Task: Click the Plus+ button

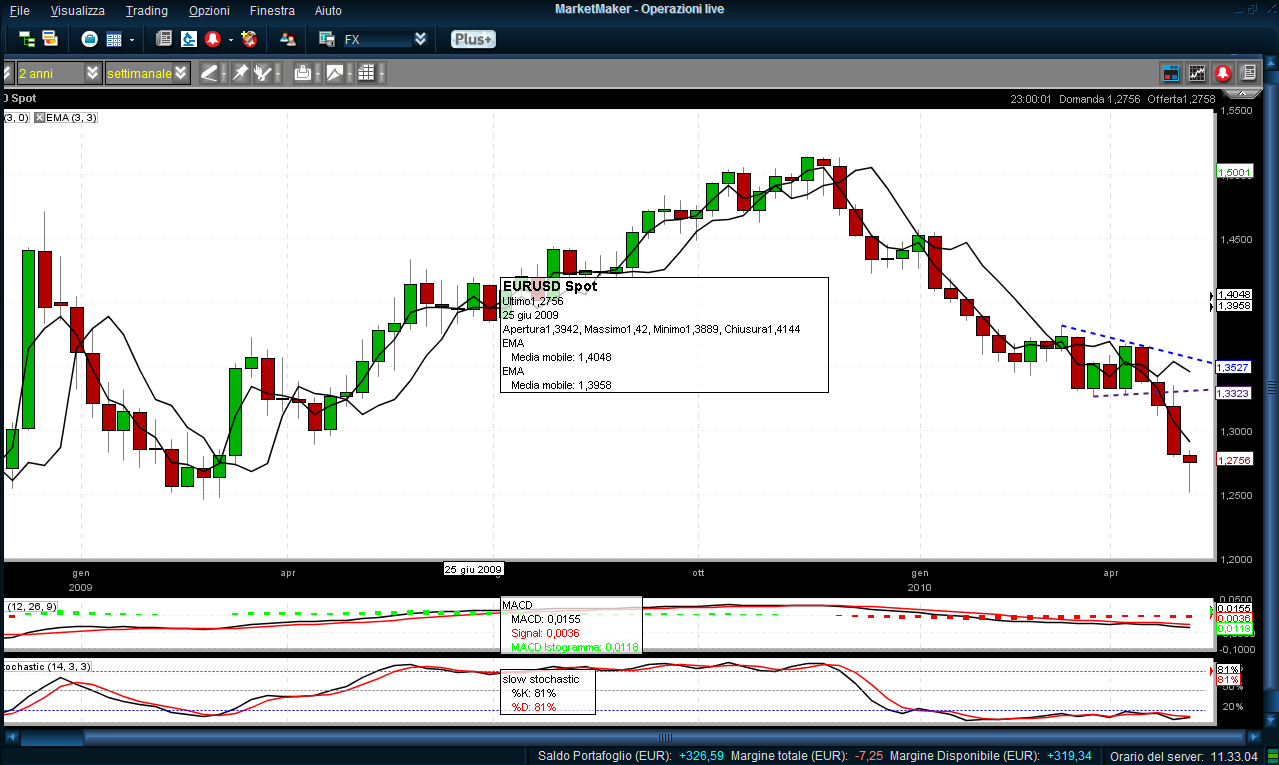Action: pos(472,39)
